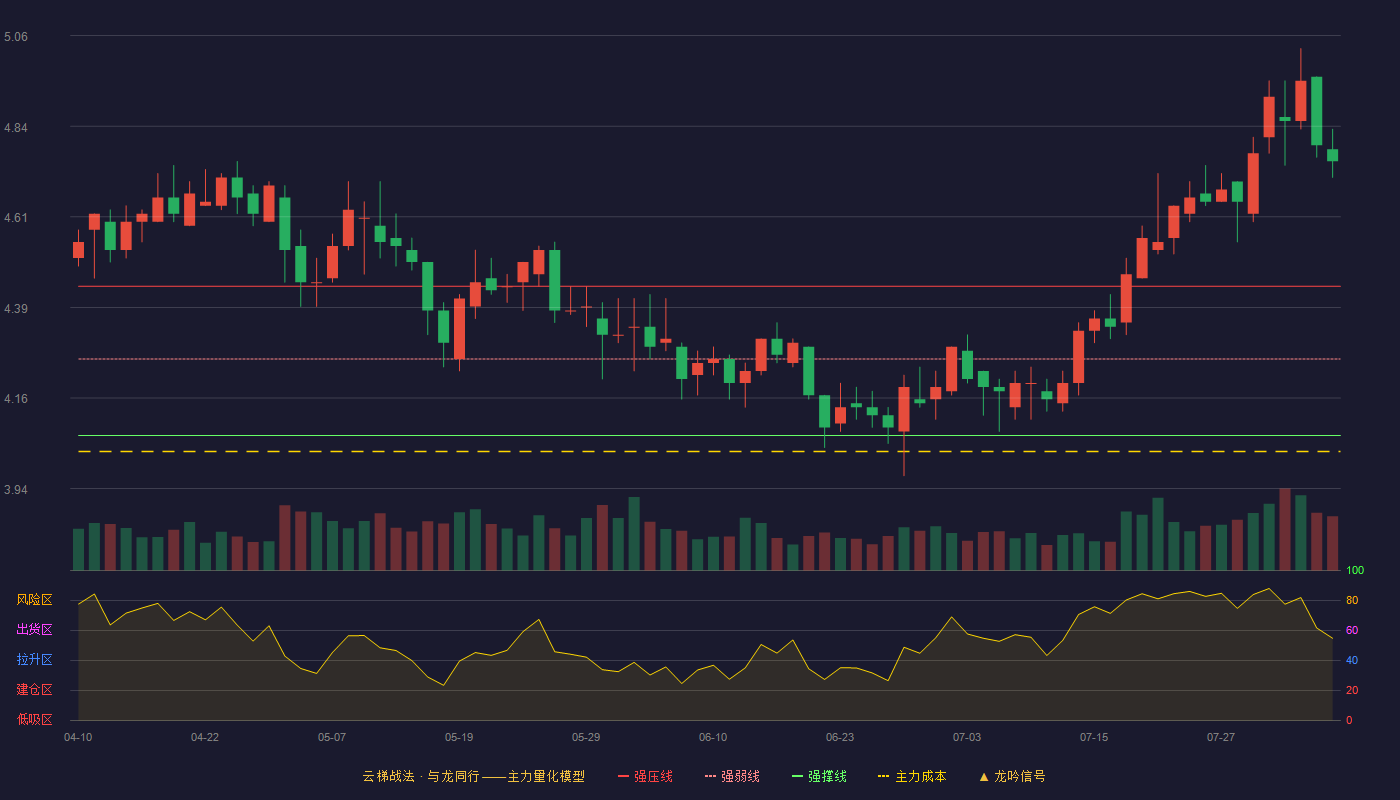The image size is (1400, 800).
Task: Toggle the 云梯战法 主力量化模型 legend entry
Action: click(x=474, y=776)
